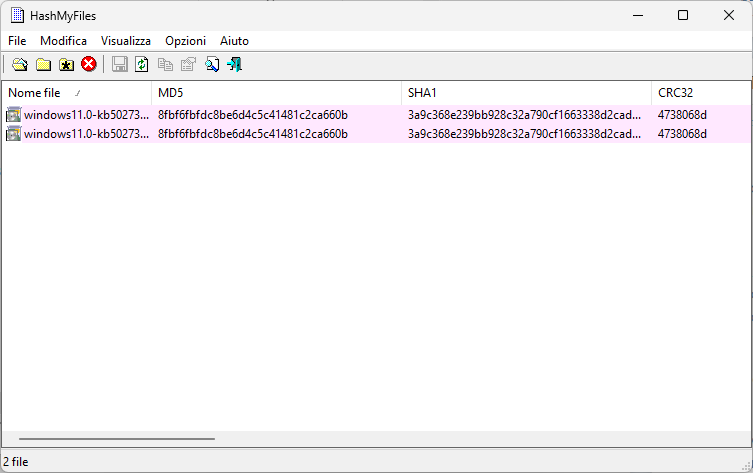This screenshot has width=753, height=473.
Task: Close the HashMyFiles window
Action: pyautogui.click(x=729, y=15)
